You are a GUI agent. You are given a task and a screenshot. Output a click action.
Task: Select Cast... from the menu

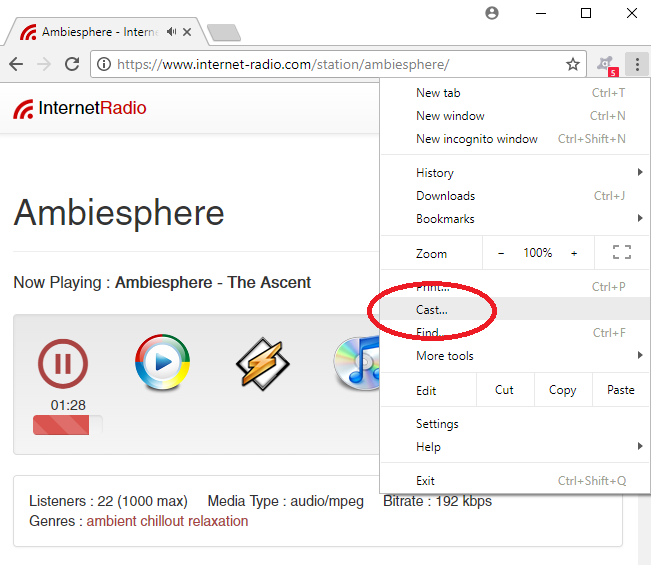[432, 310]
